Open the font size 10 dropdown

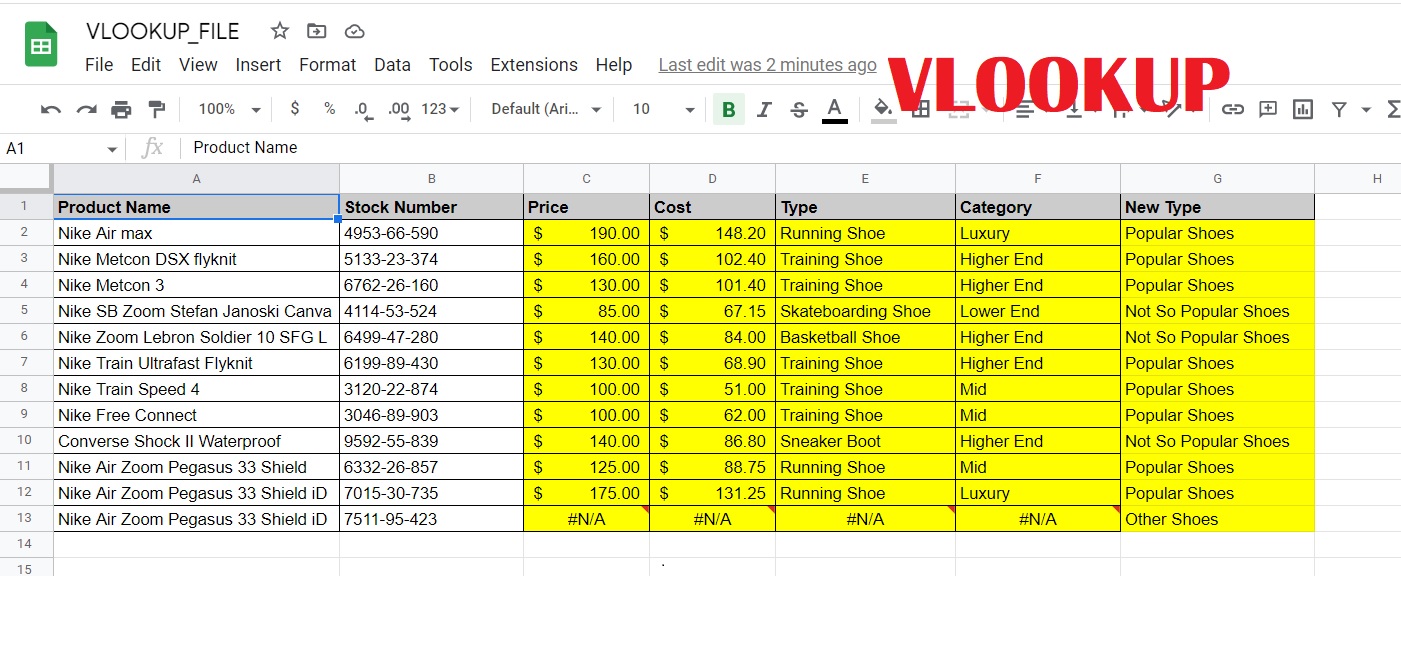pos(663,109)
